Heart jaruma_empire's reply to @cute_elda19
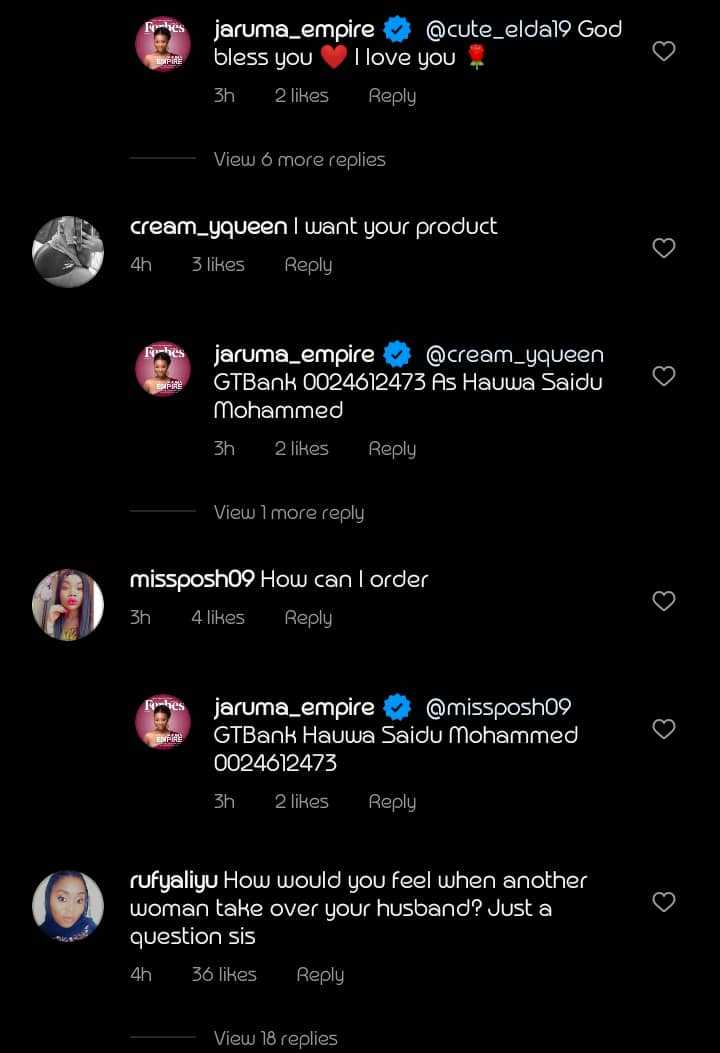Viewport: 720px width, 1053px height. (664, 51)
